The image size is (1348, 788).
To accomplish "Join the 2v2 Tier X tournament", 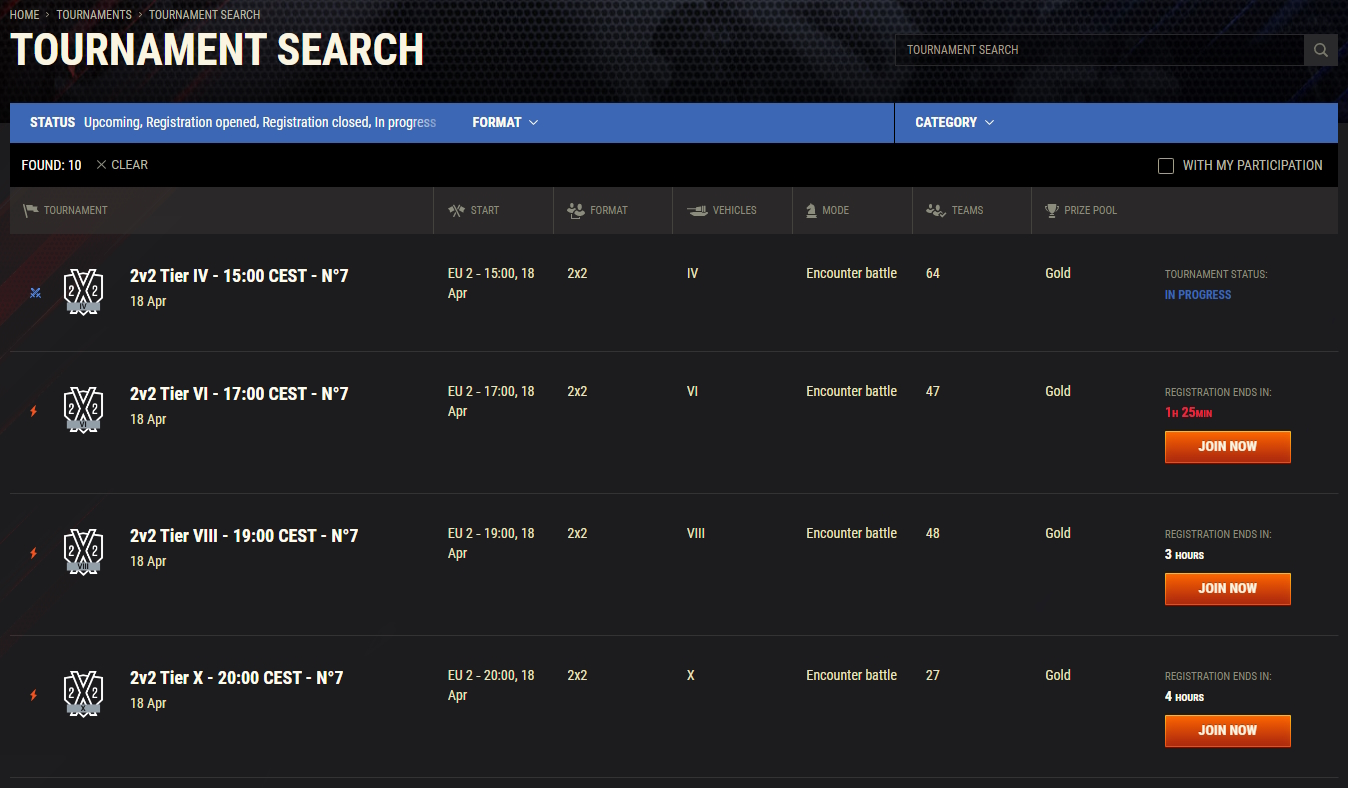I will 1227,731.
